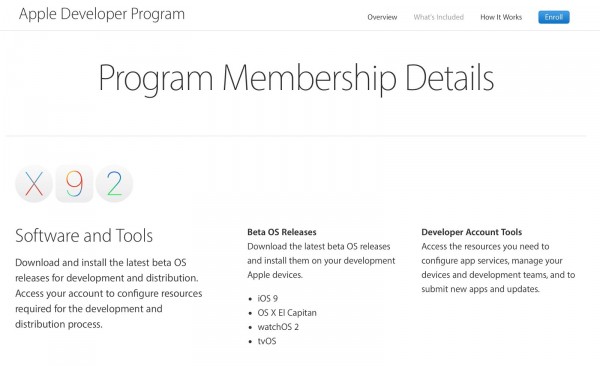Click the Software and Tools heading

[84, 235]
